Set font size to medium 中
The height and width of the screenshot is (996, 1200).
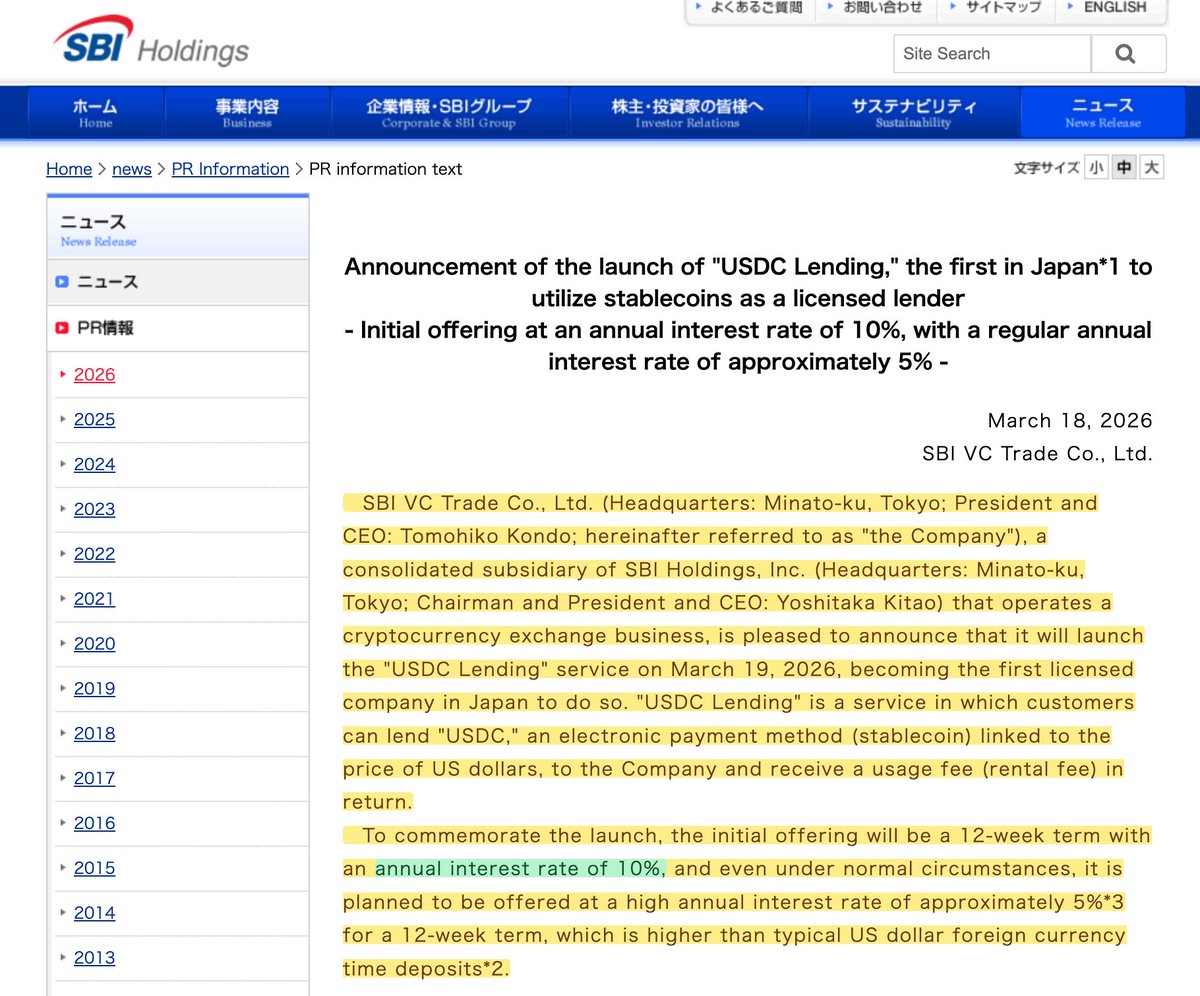1125,168
